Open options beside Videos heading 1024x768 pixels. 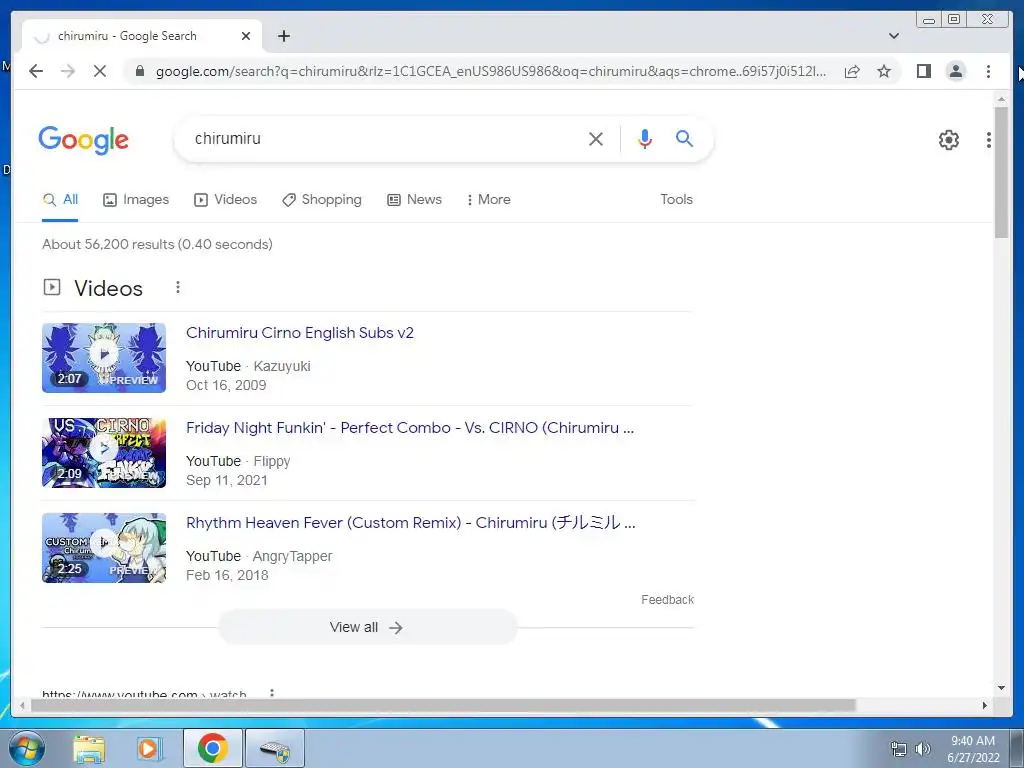tap(178, 287)
